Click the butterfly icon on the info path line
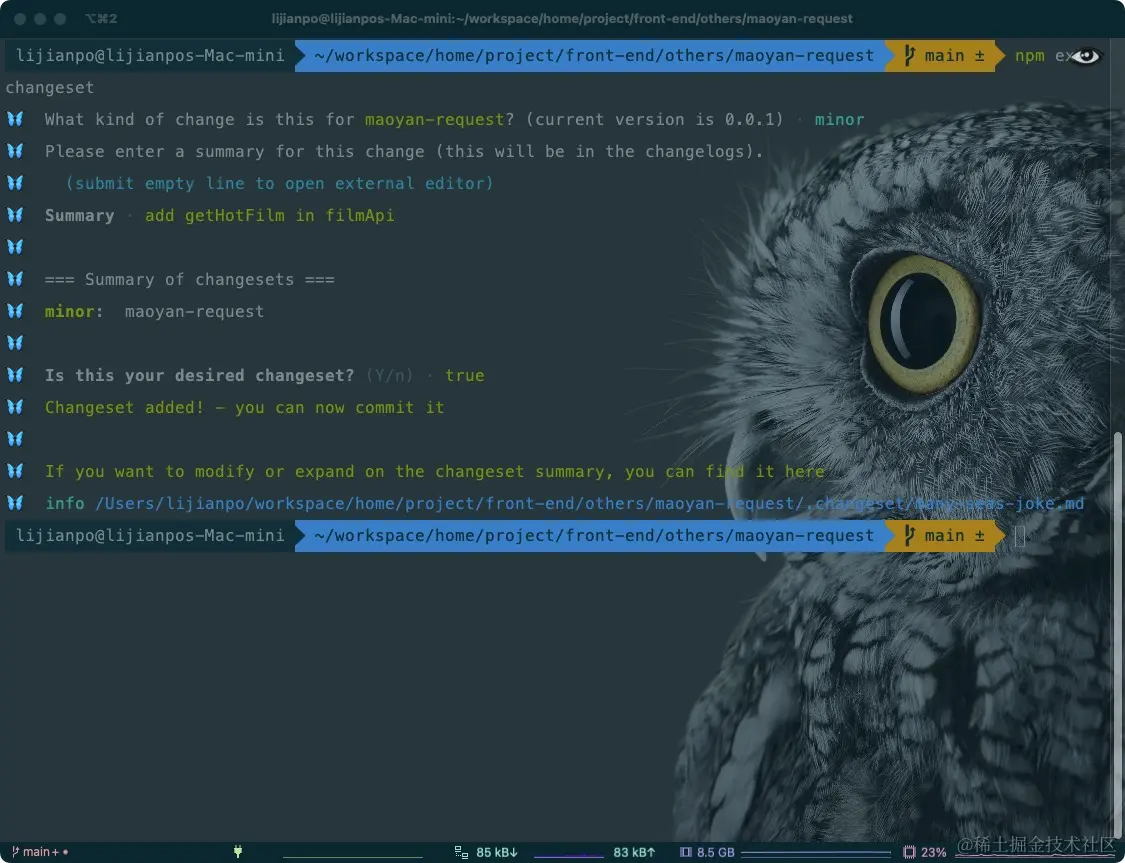1125x863 pixels. [15, 503]
